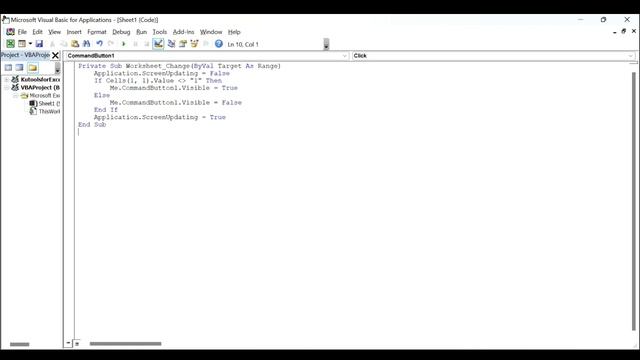Open the View menu
This screenshot has width=640, height=360.
[x=54, y=32]
